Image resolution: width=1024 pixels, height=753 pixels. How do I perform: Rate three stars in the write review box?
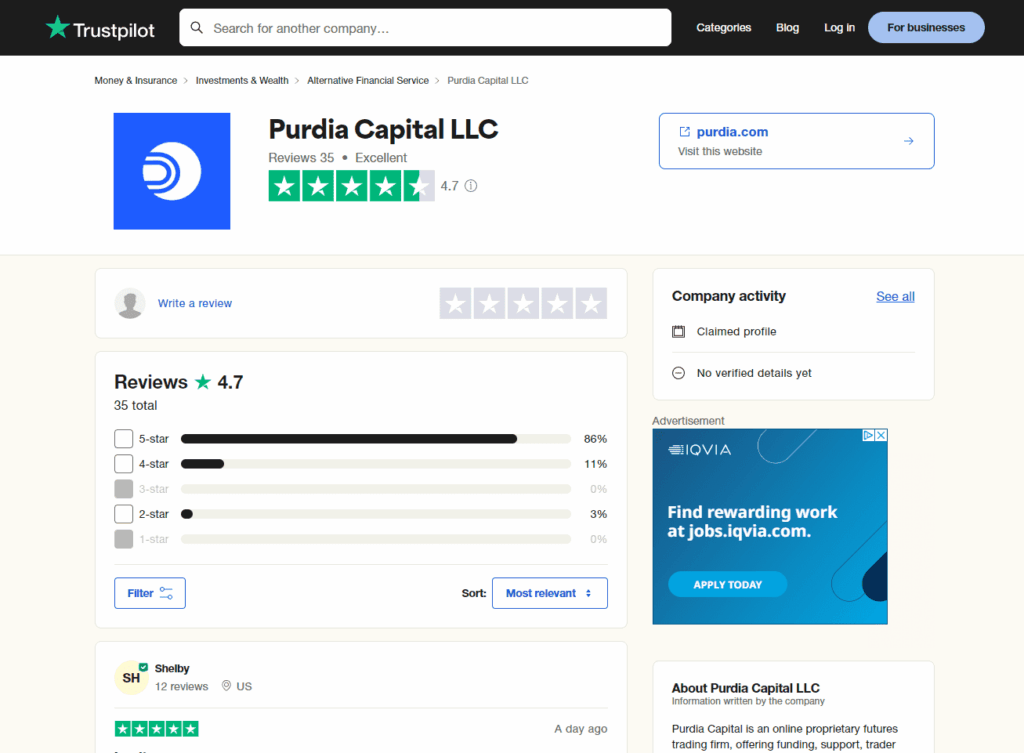pos(524,304)
